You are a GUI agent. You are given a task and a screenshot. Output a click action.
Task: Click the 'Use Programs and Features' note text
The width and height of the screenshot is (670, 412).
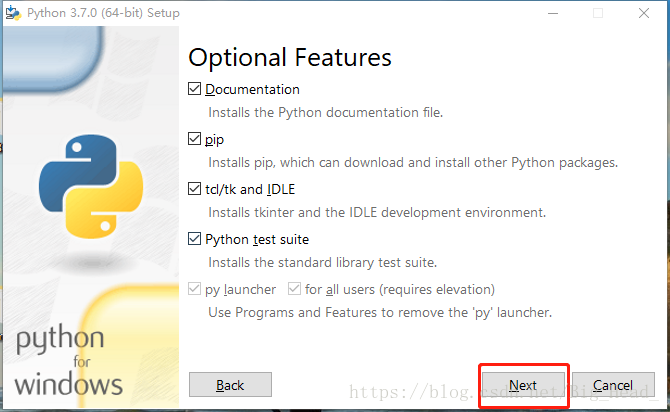click(x=380, y=313)
